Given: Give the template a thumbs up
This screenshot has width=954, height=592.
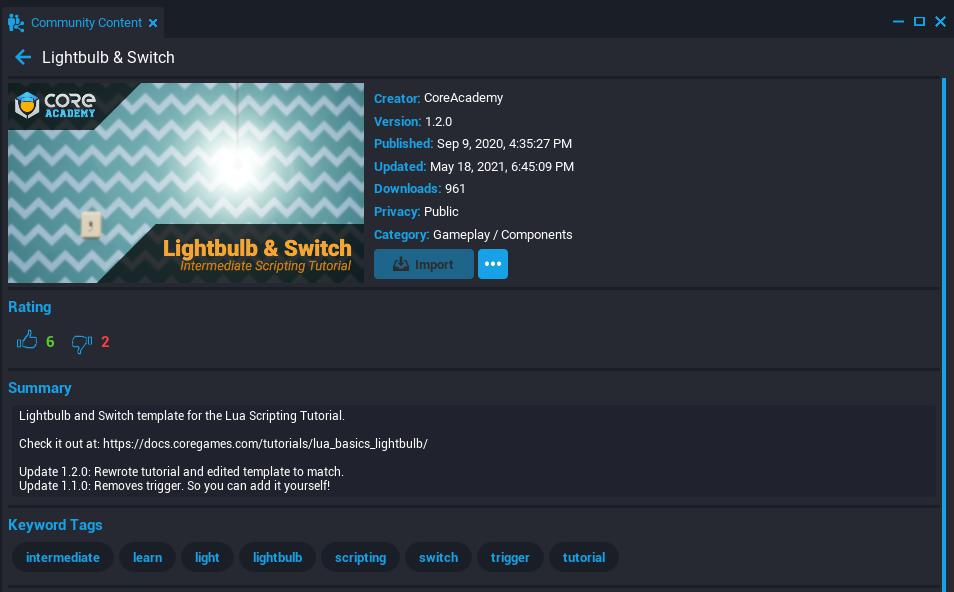Looking at the screenshot, I should 27,339.
